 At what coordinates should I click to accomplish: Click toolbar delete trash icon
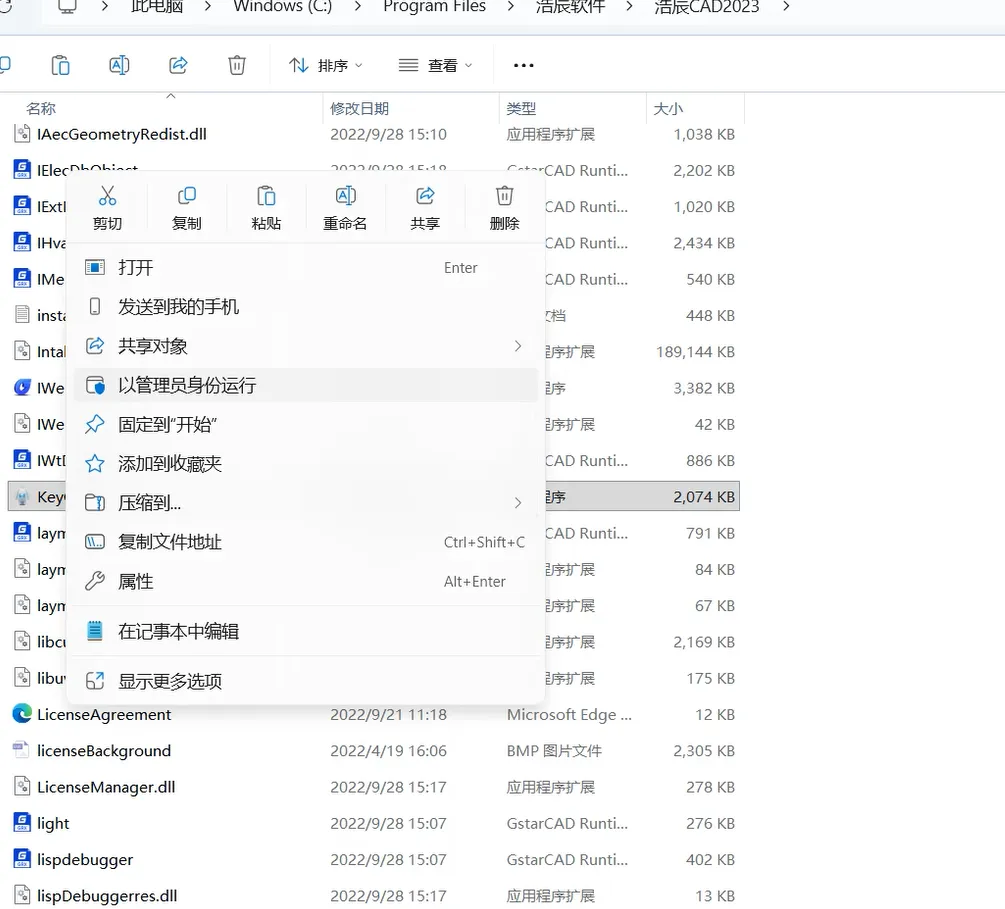[x=237, y=65]
